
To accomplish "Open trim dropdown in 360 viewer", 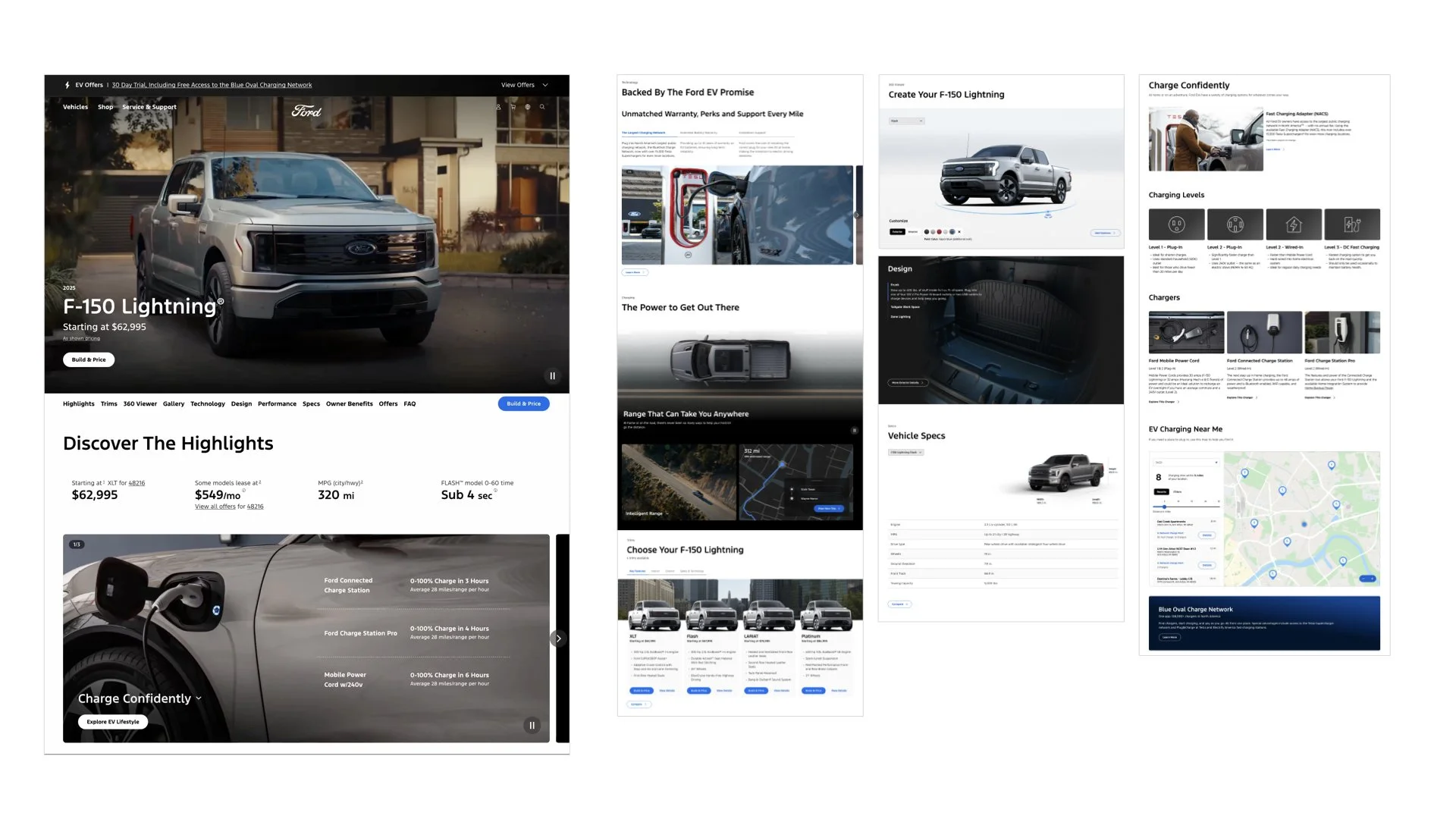I will pos(906,121).
